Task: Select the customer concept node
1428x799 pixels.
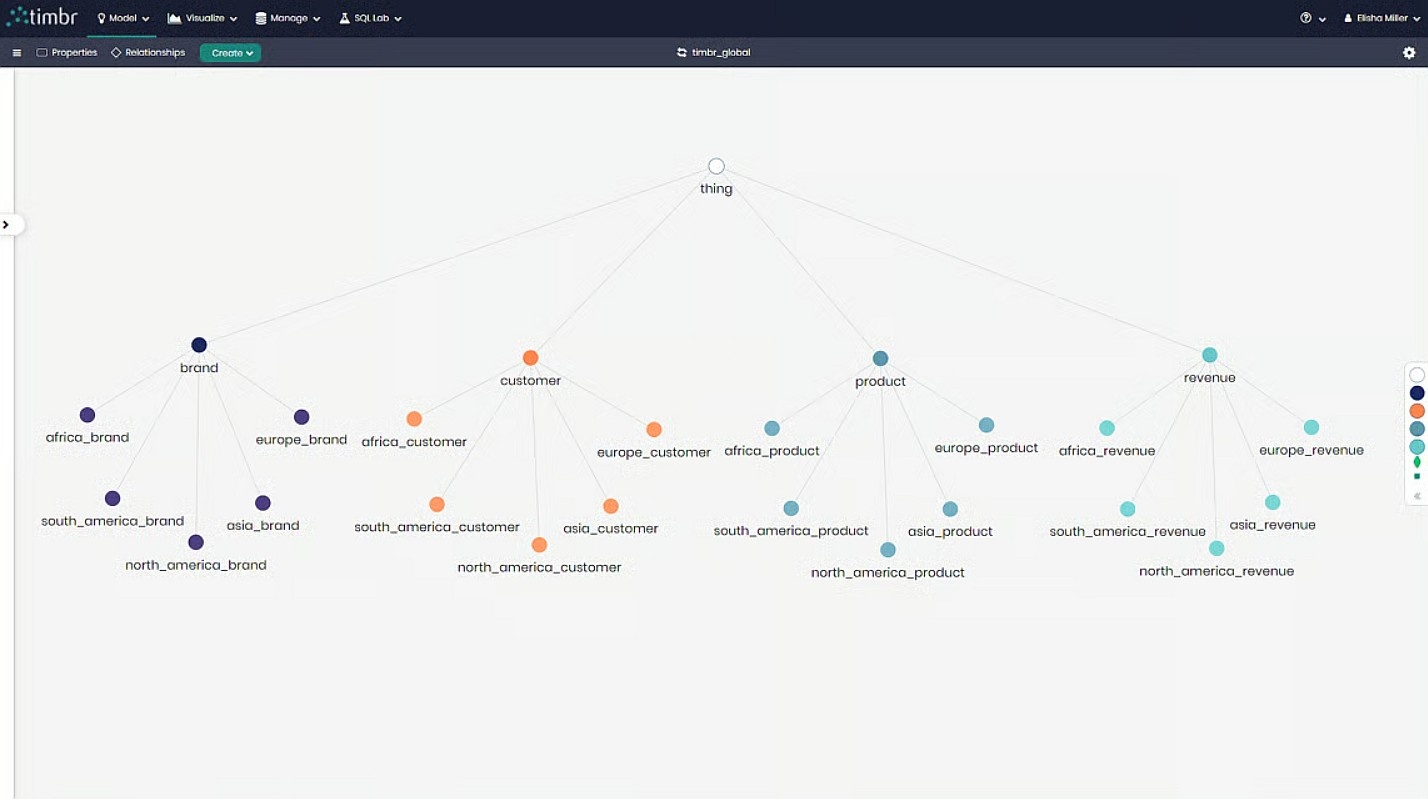Action: point(531,358)
